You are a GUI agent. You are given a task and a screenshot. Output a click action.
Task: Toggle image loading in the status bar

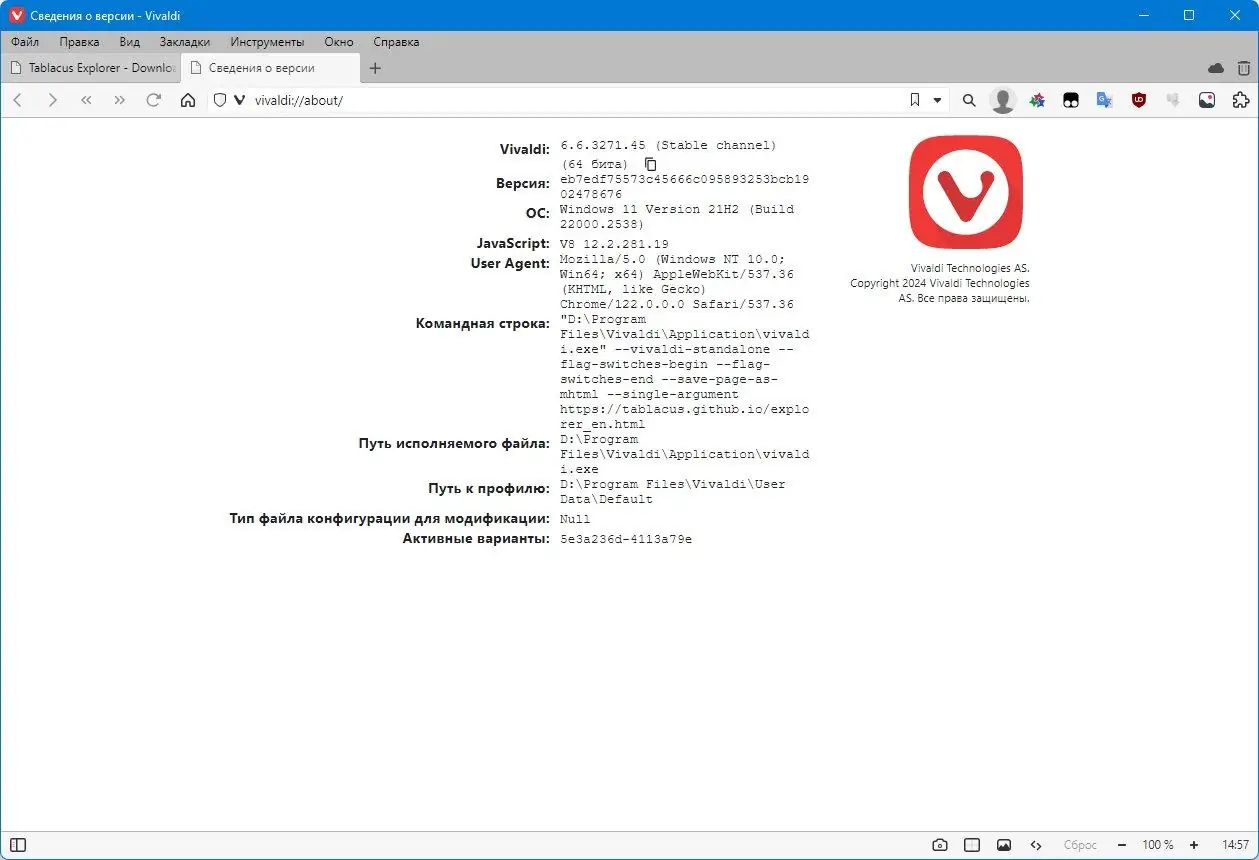click(1003, 844)
